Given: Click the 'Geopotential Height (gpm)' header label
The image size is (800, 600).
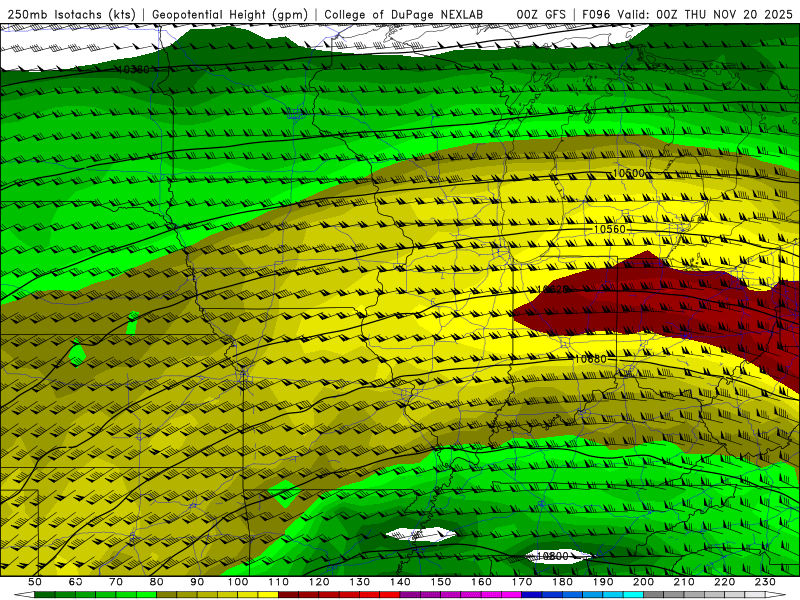Looking at the screenshot, I should tap(230, 15).
